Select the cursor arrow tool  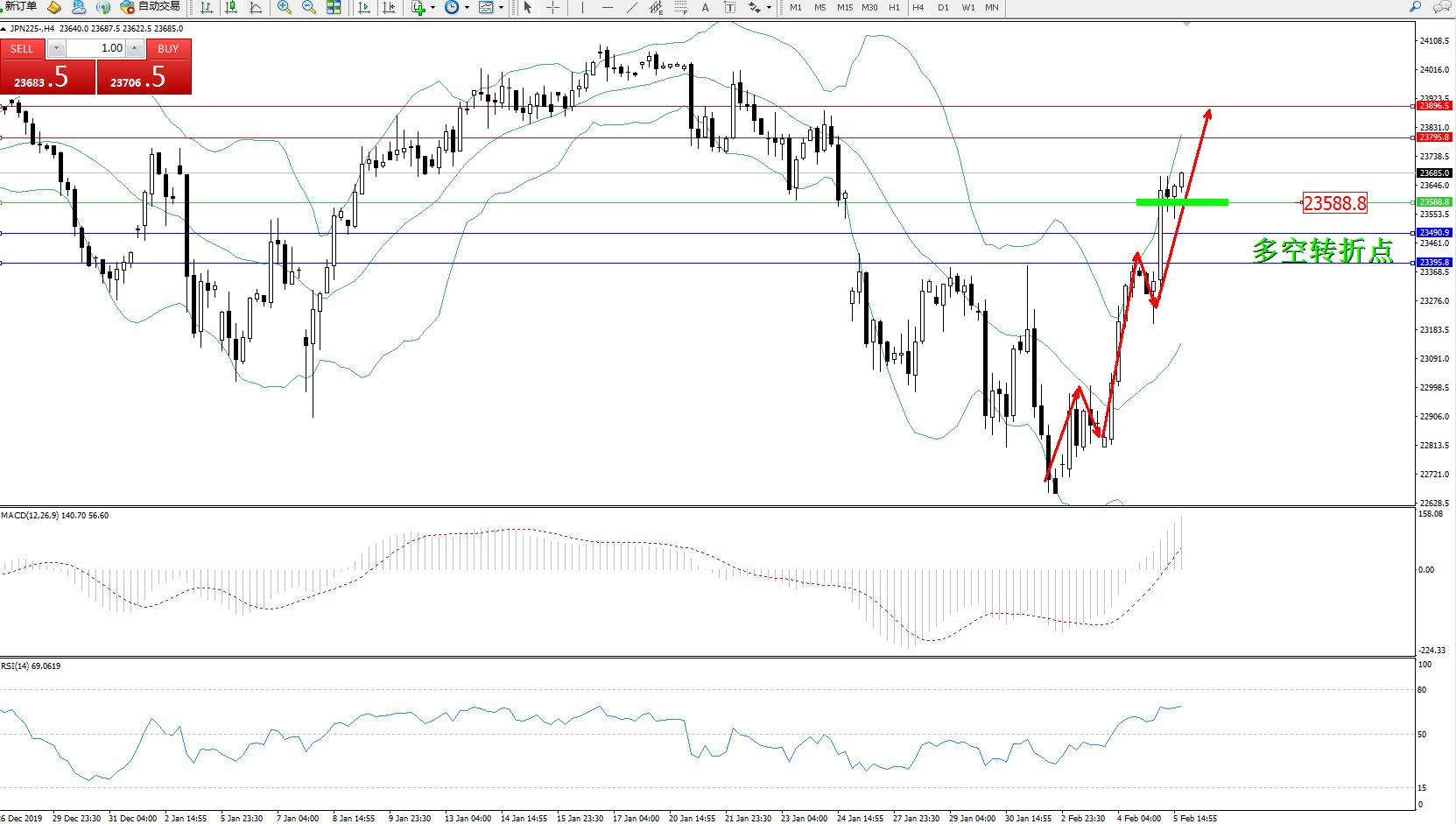(x=528, y=8)
